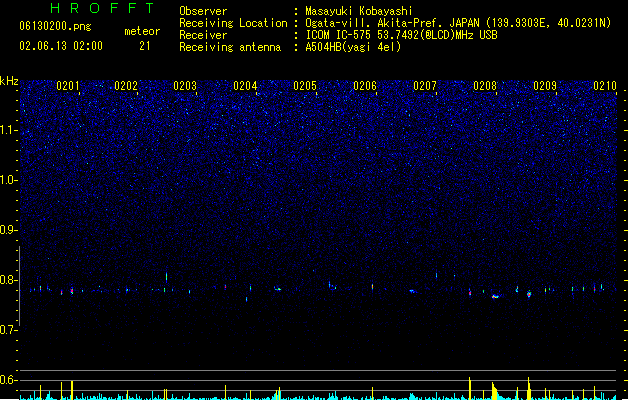Viewport: 629px width, 400px height.
Task: Click antenna value A504HB(yagi 4el)
Action: [x=353, y=47]
